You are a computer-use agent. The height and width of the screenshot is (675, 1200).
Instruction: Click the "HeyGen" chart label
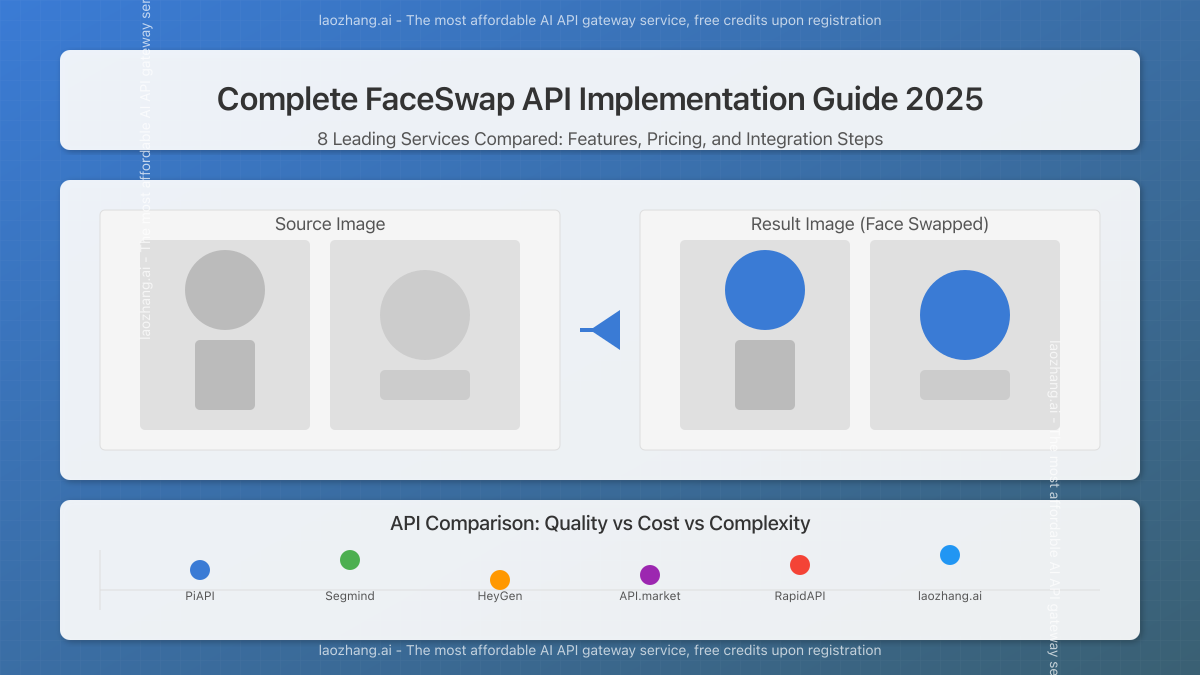(x=500, y=596)
